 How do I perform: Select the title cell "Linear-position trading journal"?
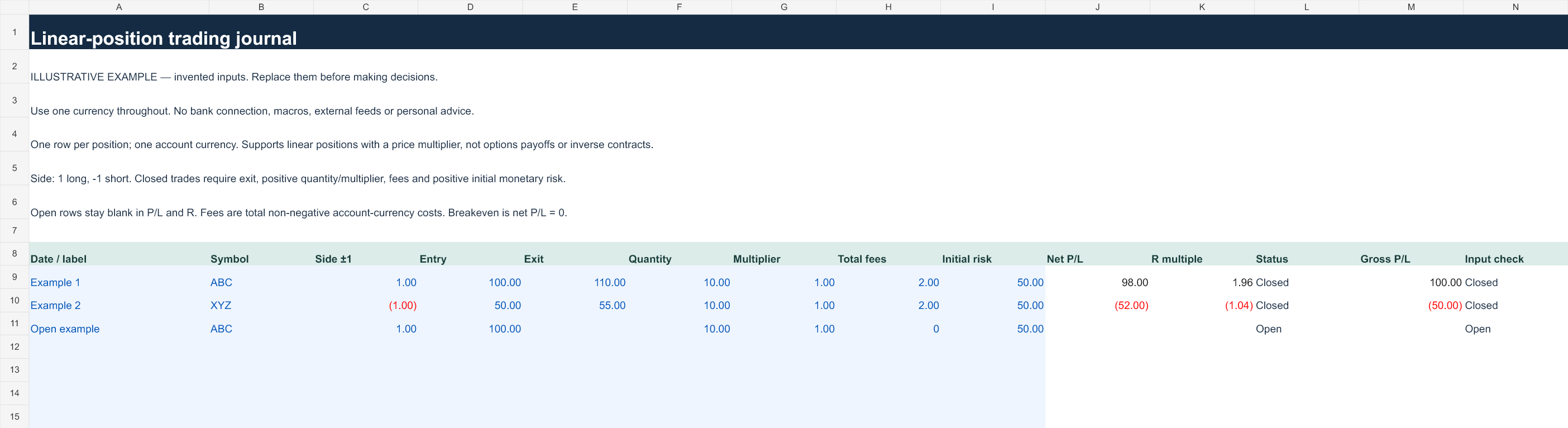pos(164,39)
